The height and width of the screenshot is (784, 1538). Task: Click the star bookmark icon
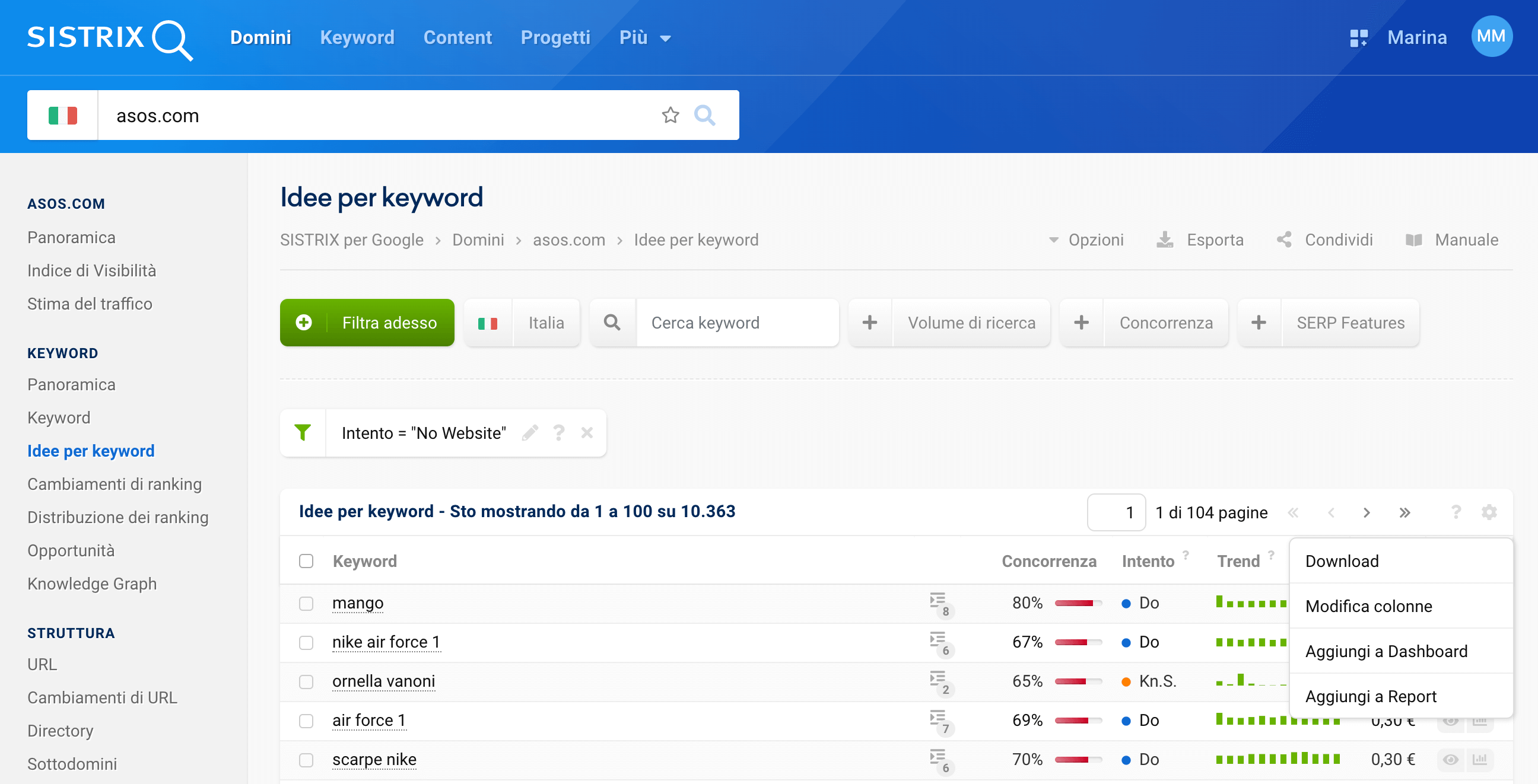pyautogui.click(x=671, y=114)
